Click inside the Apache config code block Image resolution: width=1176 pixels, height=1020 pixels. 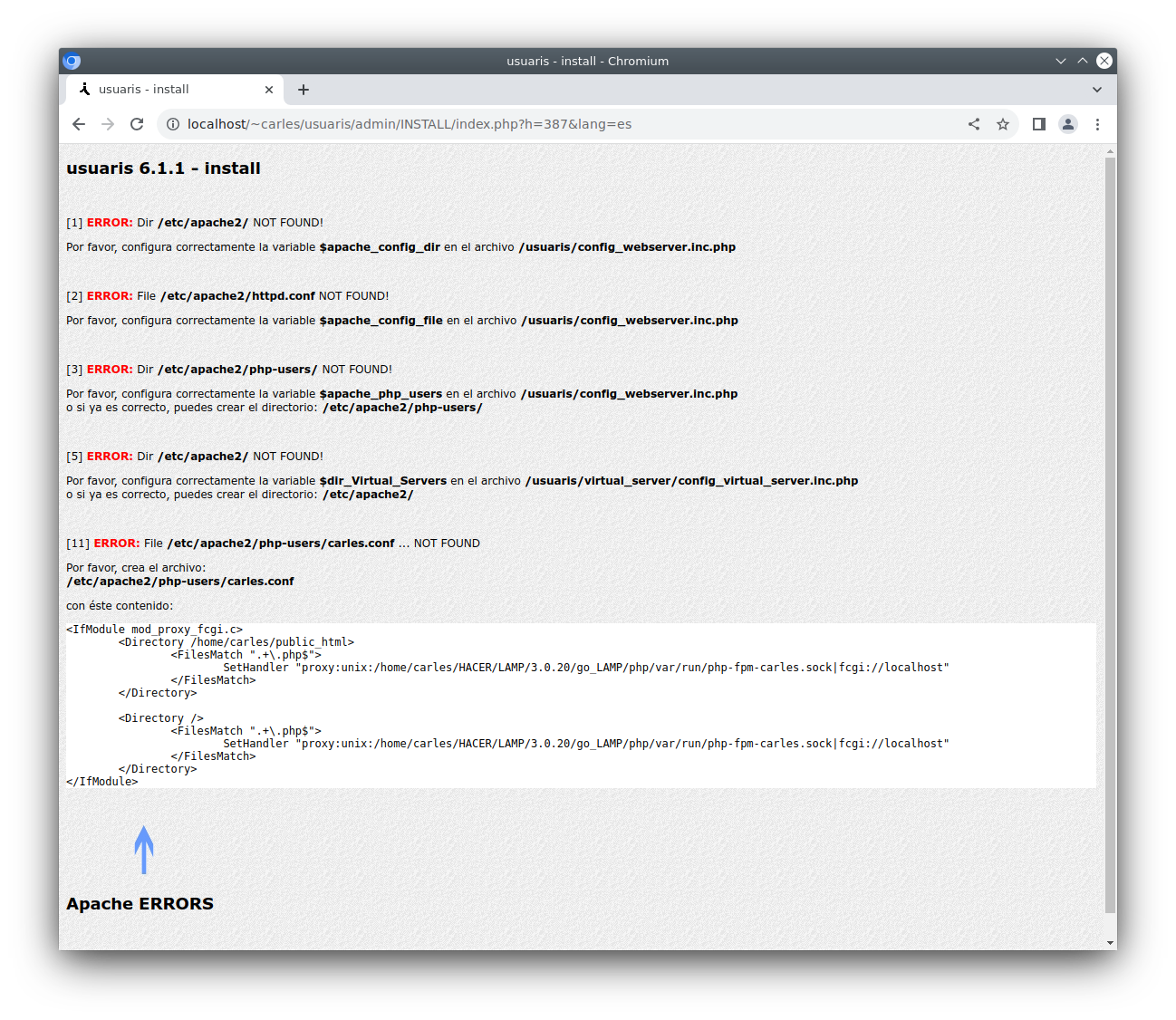[x=581, y=705]
